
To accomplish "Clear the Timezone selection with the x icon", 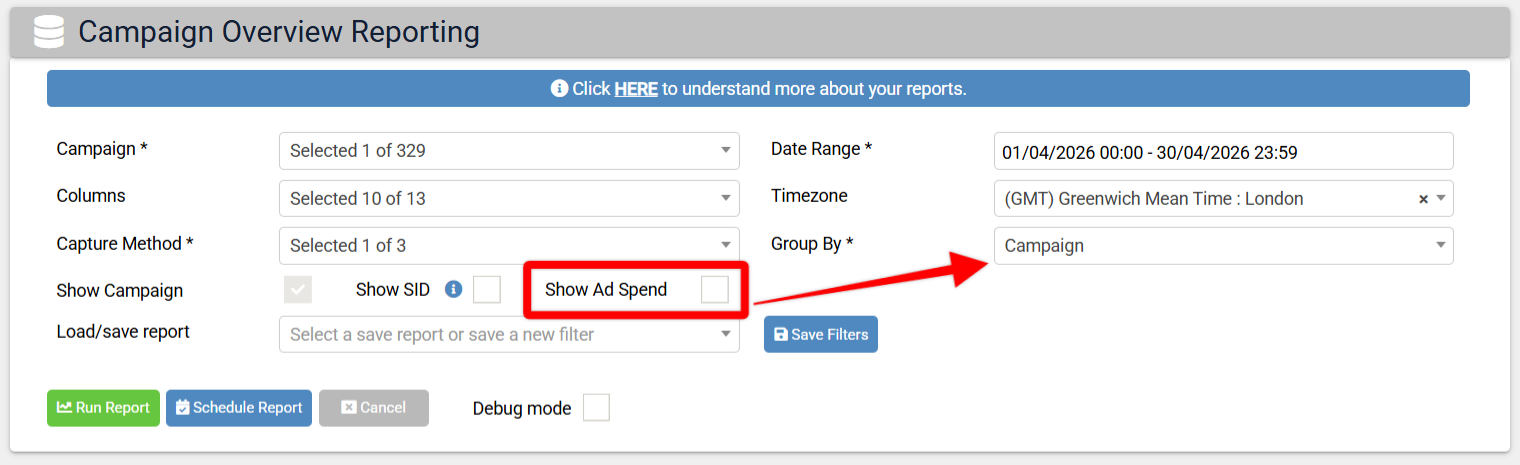I will coord(1423,199).
